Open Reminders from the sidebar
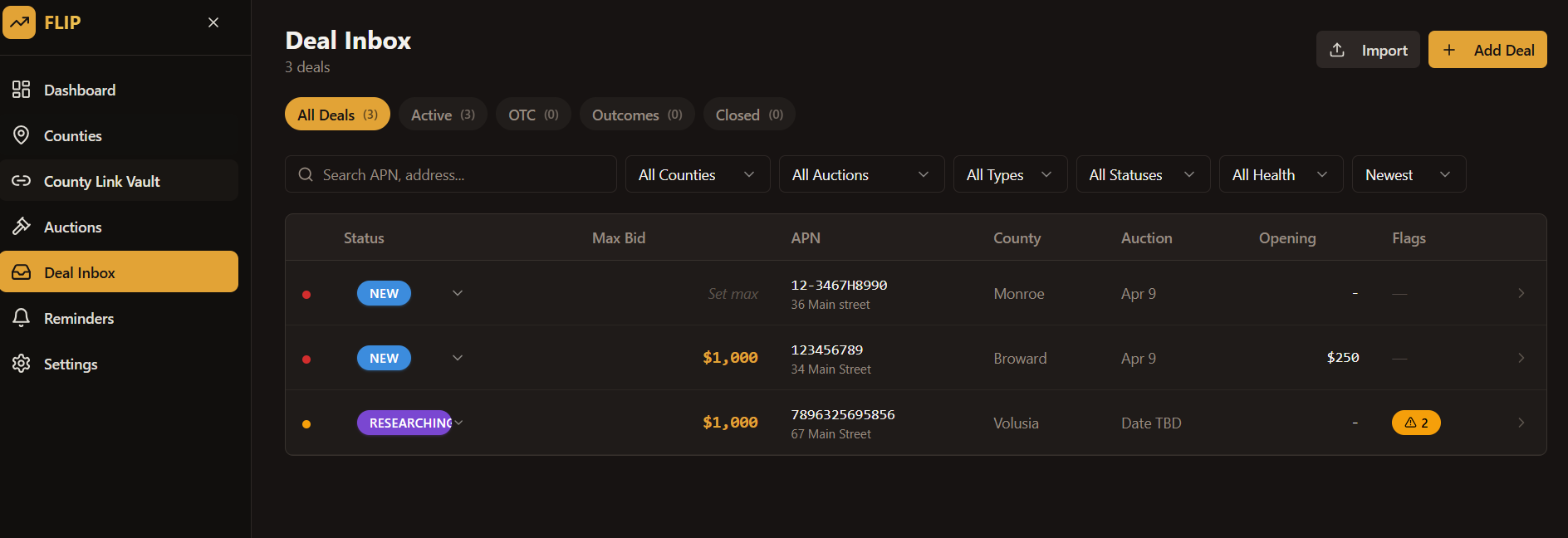The width and height of the screenshot is (1568, 538). 120,318
